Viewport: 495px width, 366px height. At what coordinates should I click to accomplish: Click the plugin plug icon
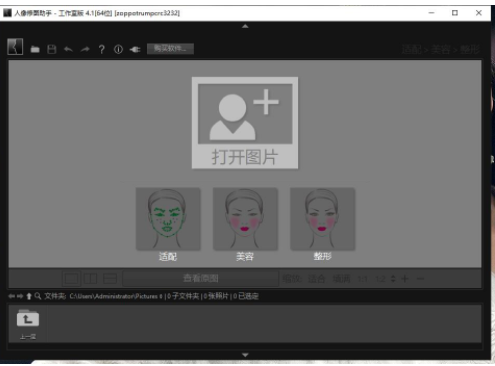(x=135, y=50)
